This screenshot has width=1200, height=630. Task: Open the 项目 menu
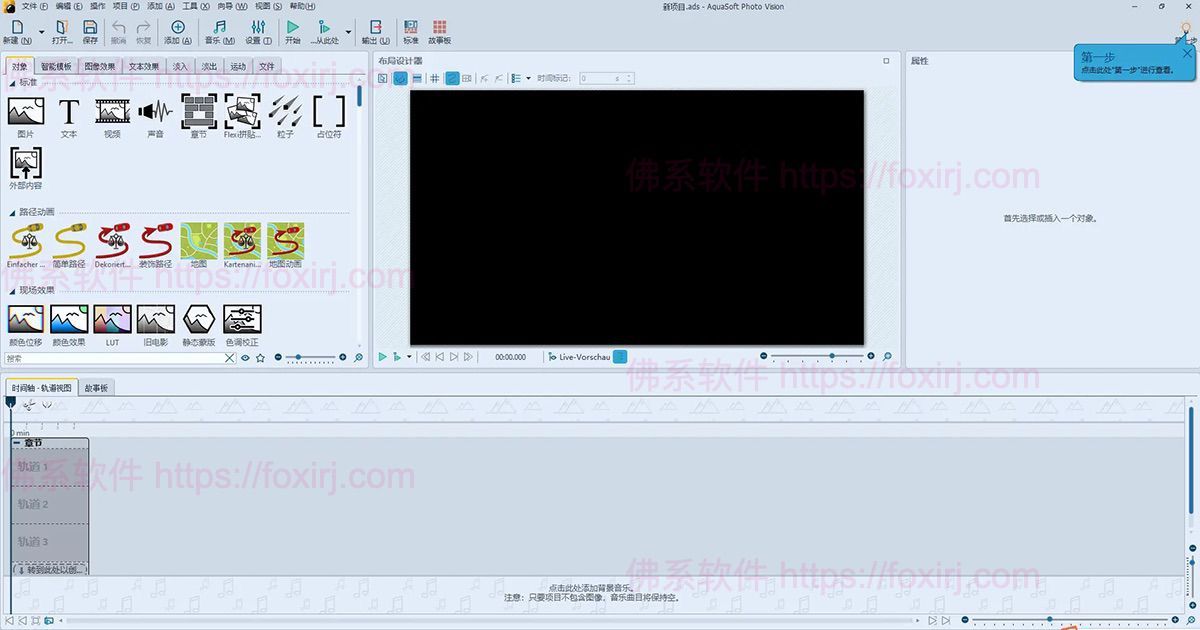click(128, 7)
